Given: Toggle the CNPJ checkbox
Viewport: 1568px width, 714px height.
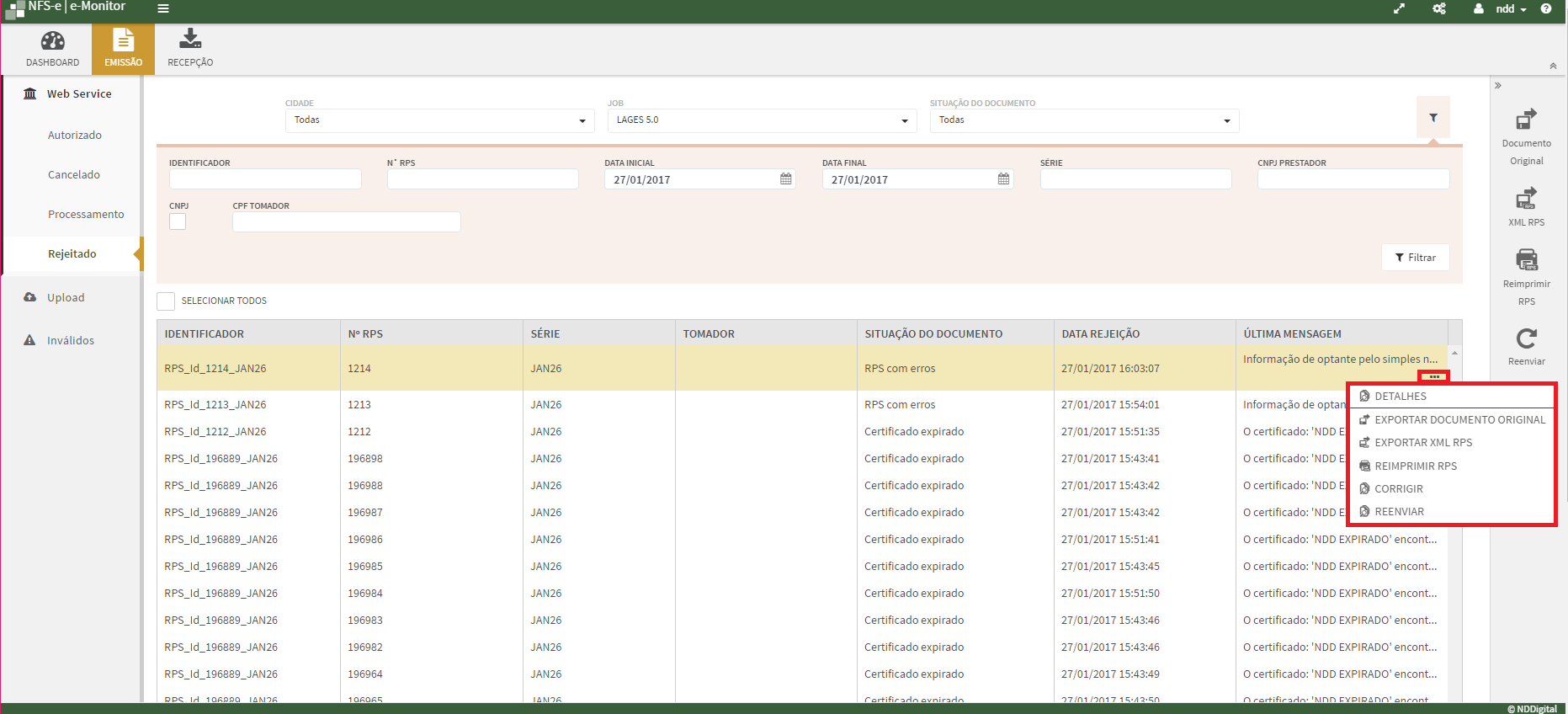Looking at the screenshot, I should click(x=178, y=221).
